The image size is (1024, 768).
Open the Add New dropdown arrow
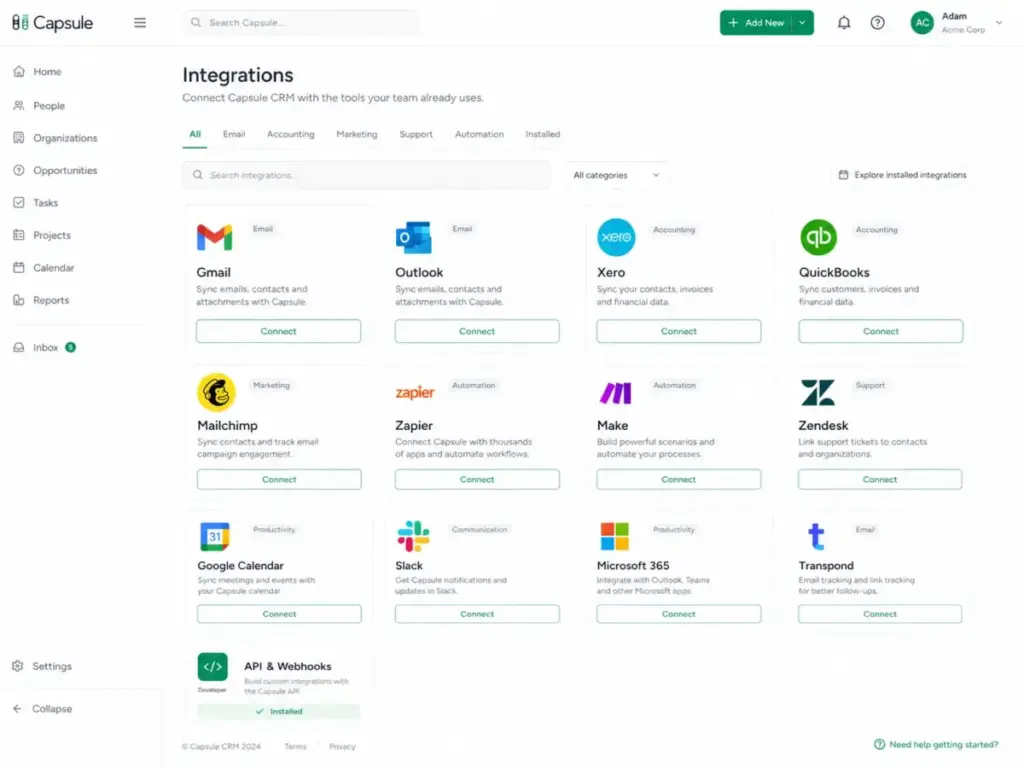click(803, 23)
